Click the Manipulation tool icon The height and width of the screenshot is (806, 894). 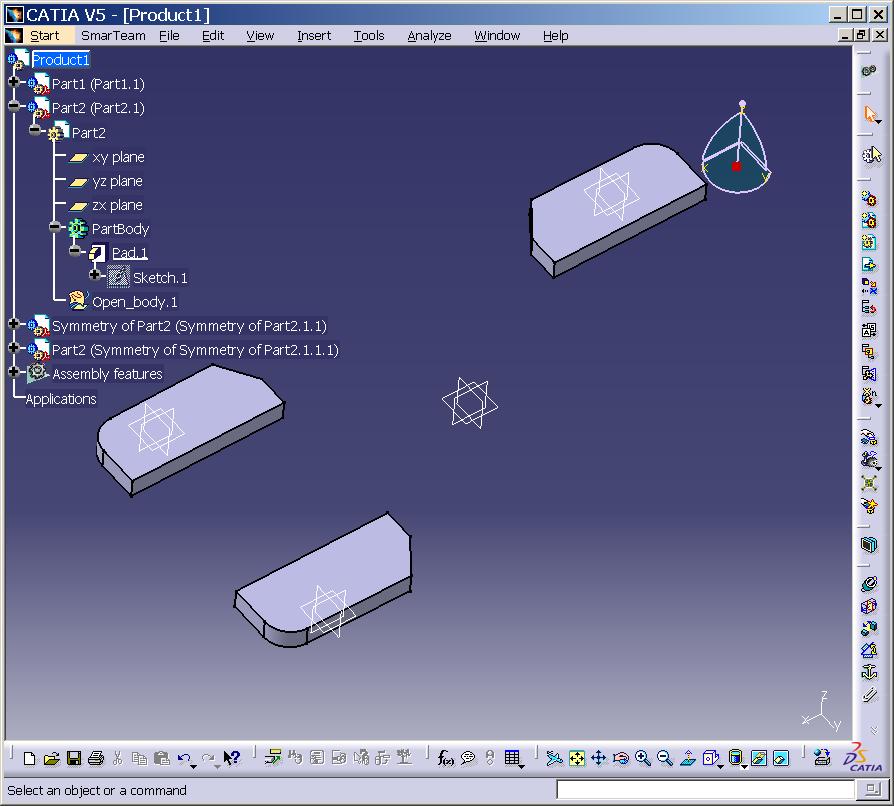(x=869, y=438)
